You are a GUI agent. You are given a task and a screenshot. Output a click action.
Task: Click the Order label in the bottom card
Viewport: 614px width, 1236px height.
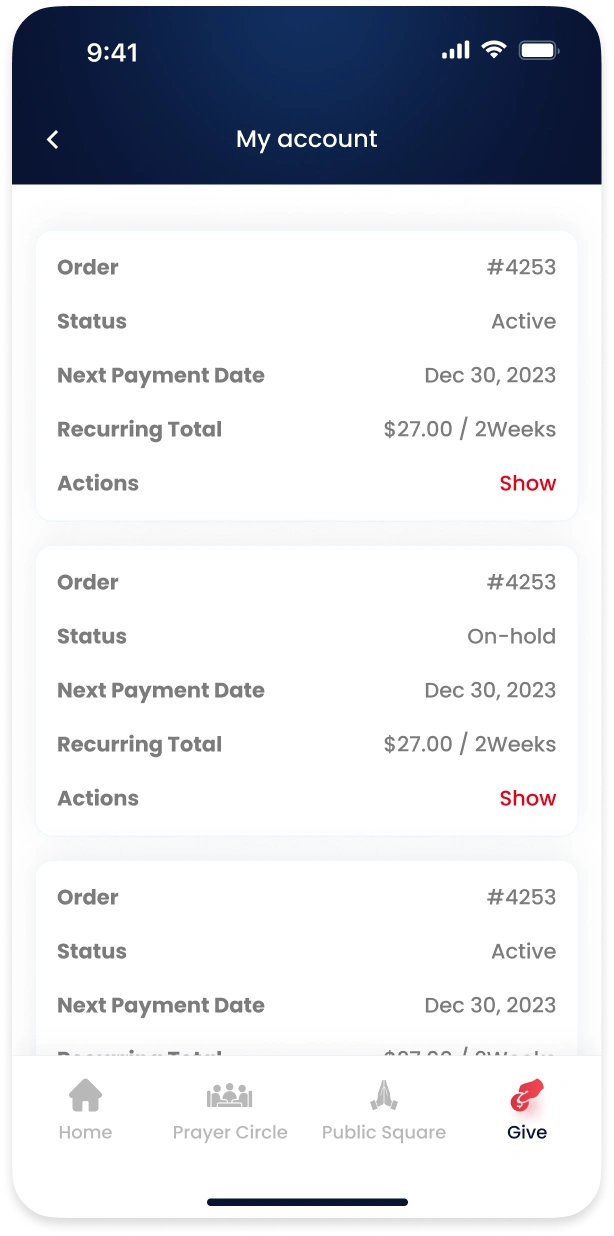[88, 897]
